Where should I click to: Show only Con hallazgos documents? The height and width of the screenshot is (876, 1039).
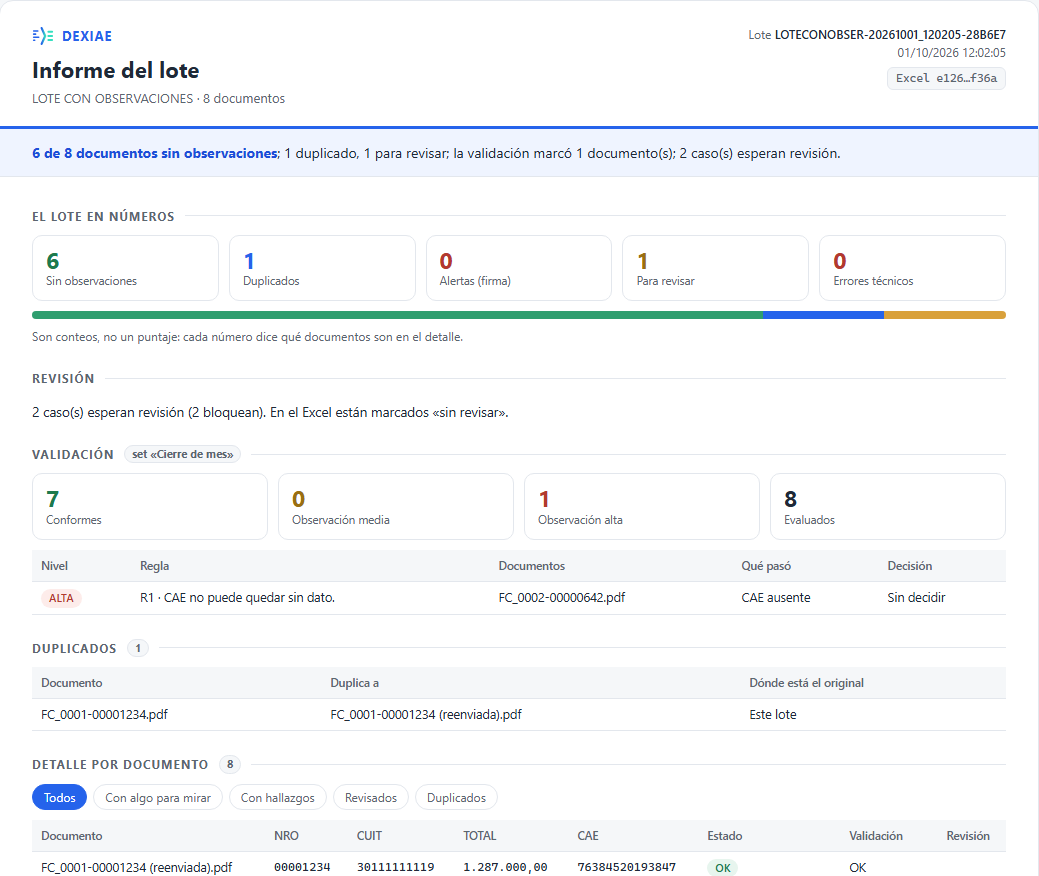[278, 798]
